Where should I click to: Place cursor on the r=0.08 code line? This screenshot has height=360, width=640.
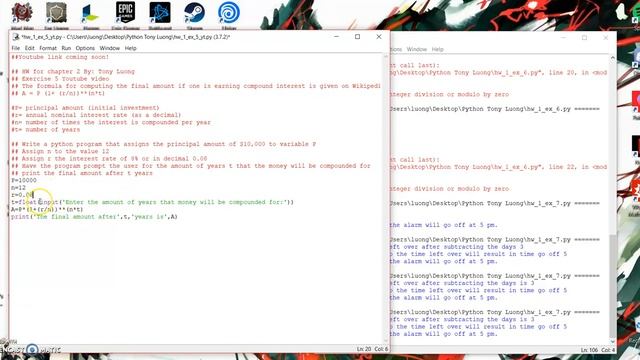tap(22, 195)
